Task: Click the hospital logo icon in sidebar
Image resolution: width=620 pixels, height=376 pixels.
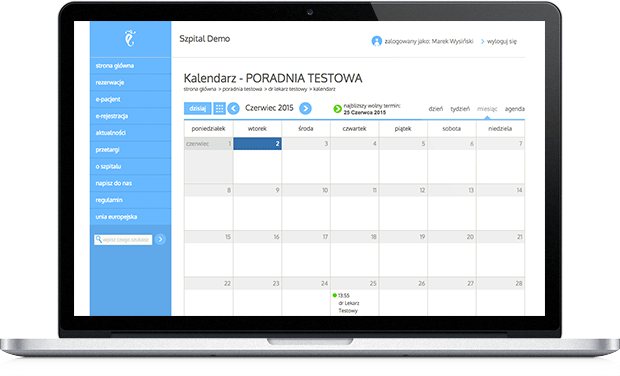Action: 130,38
